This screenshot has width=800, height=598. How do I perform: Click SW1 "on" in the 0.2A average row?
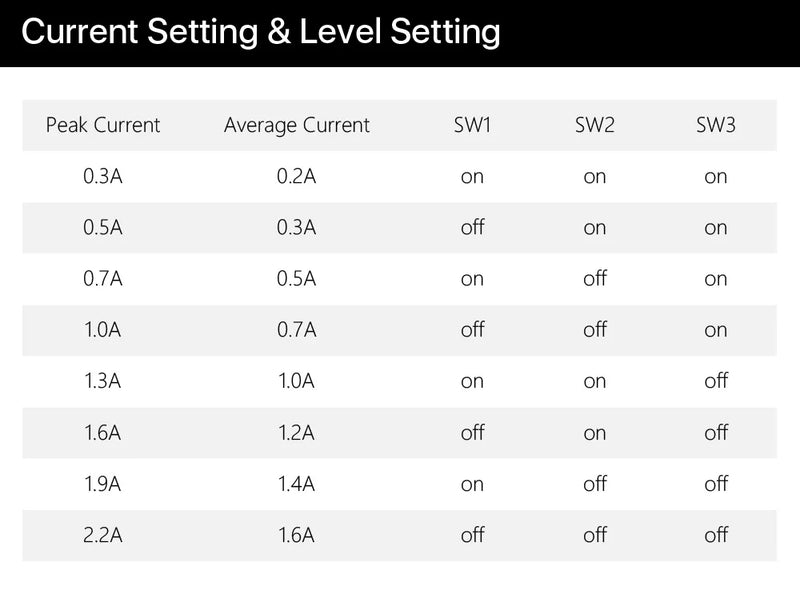pos(472,177)
